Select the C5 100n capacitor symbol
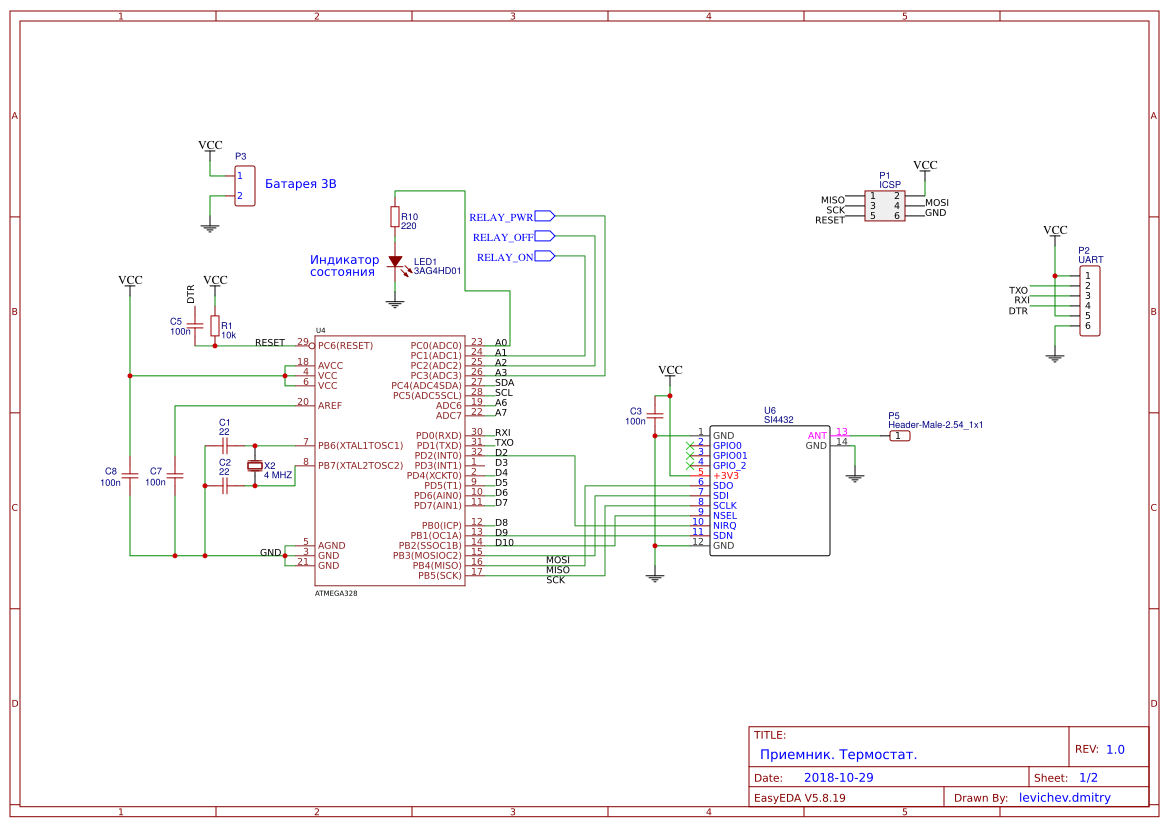Screen dimensions: 1169x827 pyautogui.click(x=195, y=325)
